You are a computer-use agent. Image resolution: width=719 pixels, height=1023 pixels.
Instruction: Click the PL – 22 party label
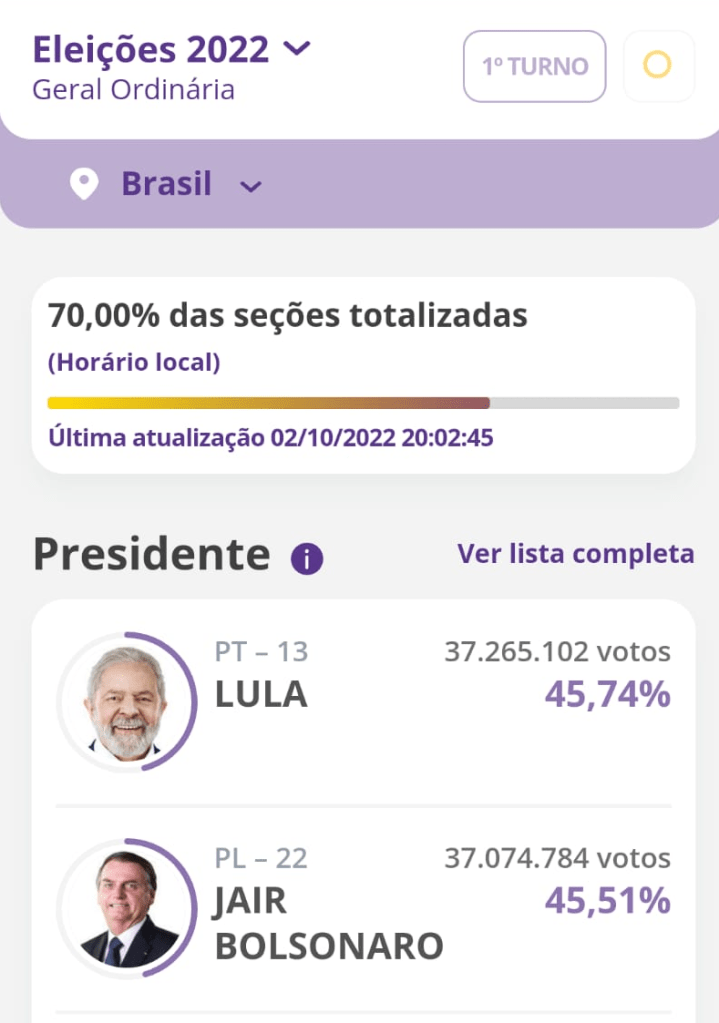point(261,858)
